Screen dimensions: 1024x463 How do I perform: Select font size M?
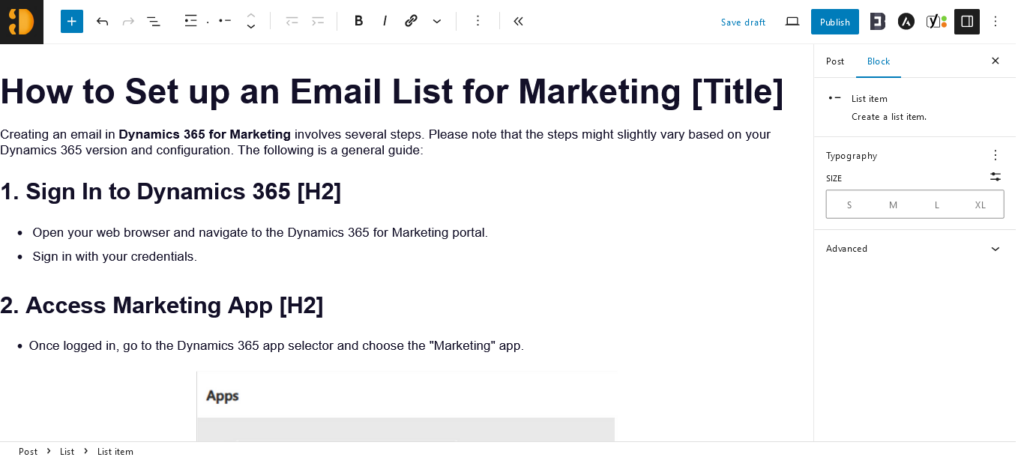[x=893, y=205]
